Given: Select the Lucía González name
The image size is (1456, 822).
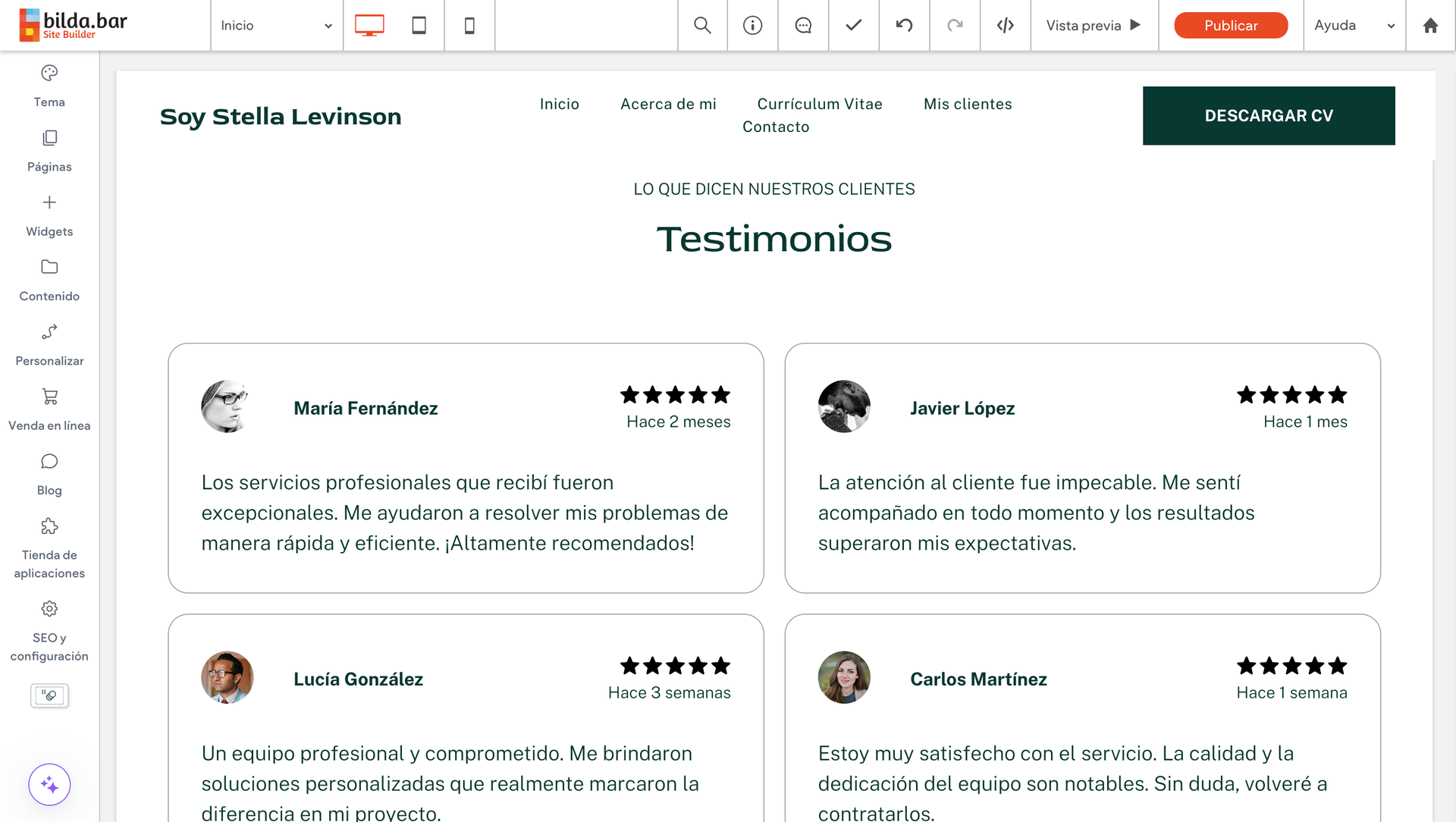Looking at the screenshot, I should (358, 679).
